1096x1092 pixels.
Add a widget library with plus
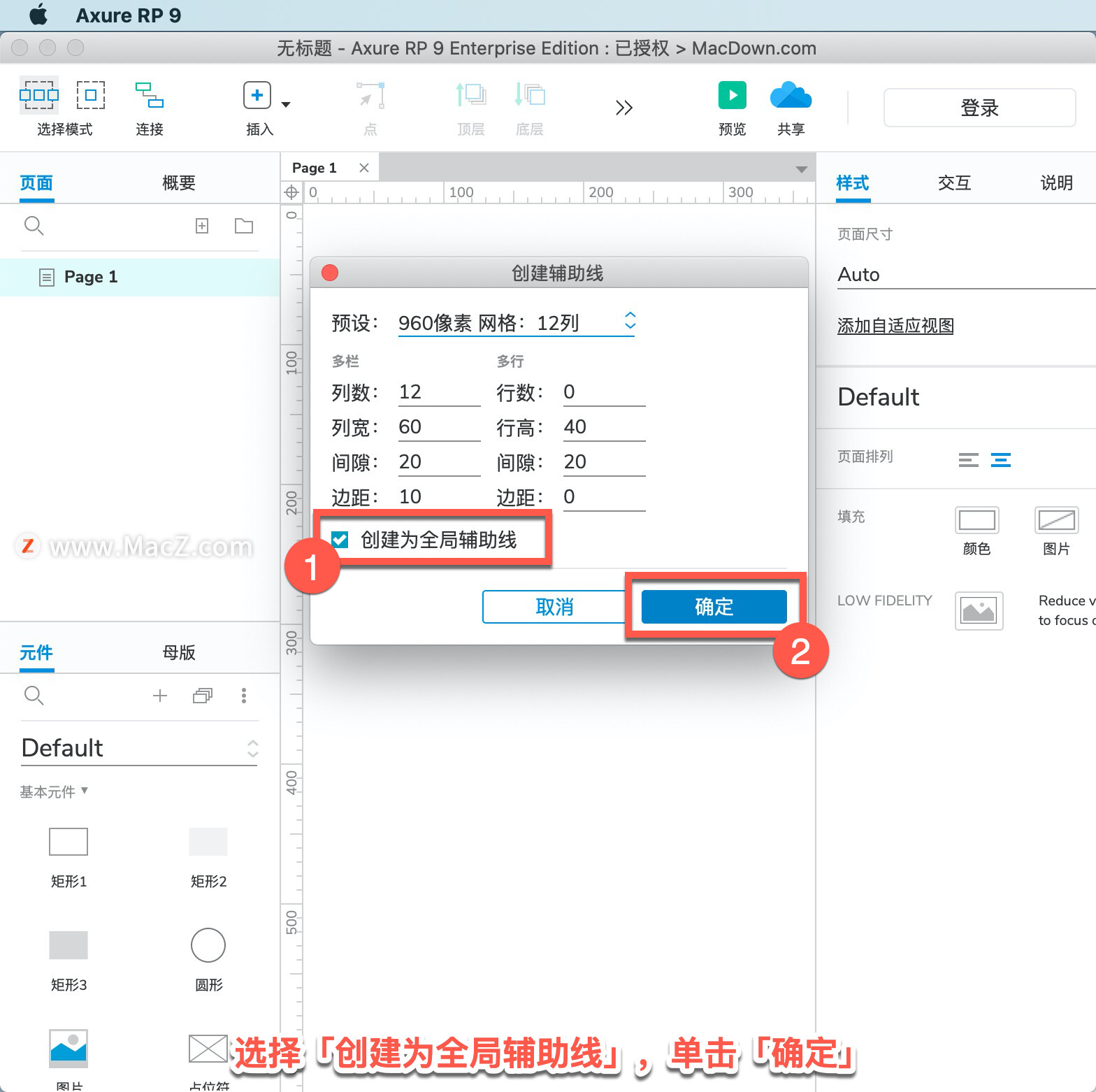(x=160, y=696)
